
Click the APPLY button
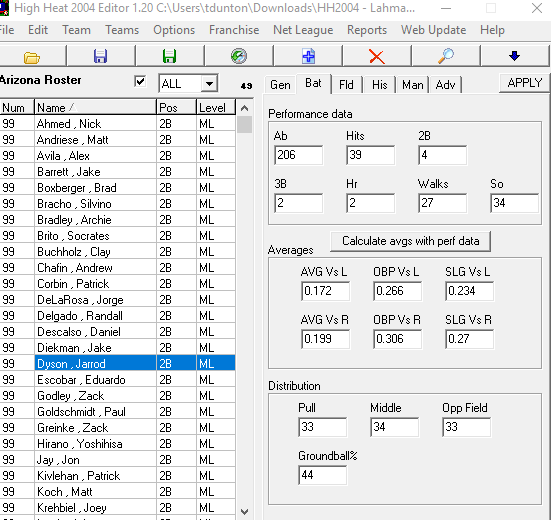point(525,83)
